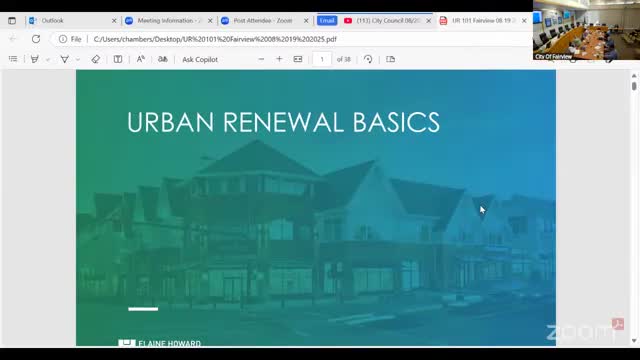640x360 pixels.
Task: Click the address bar file path
Action: [x=215, y=39]
